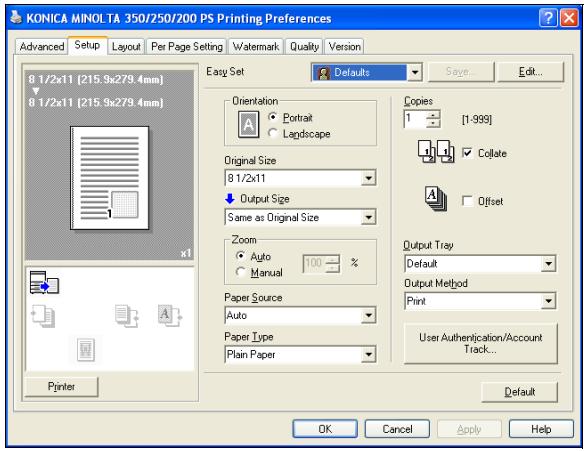Switch to the Layout tab
This screenshot has height=451, width=584.
(126, 47)
